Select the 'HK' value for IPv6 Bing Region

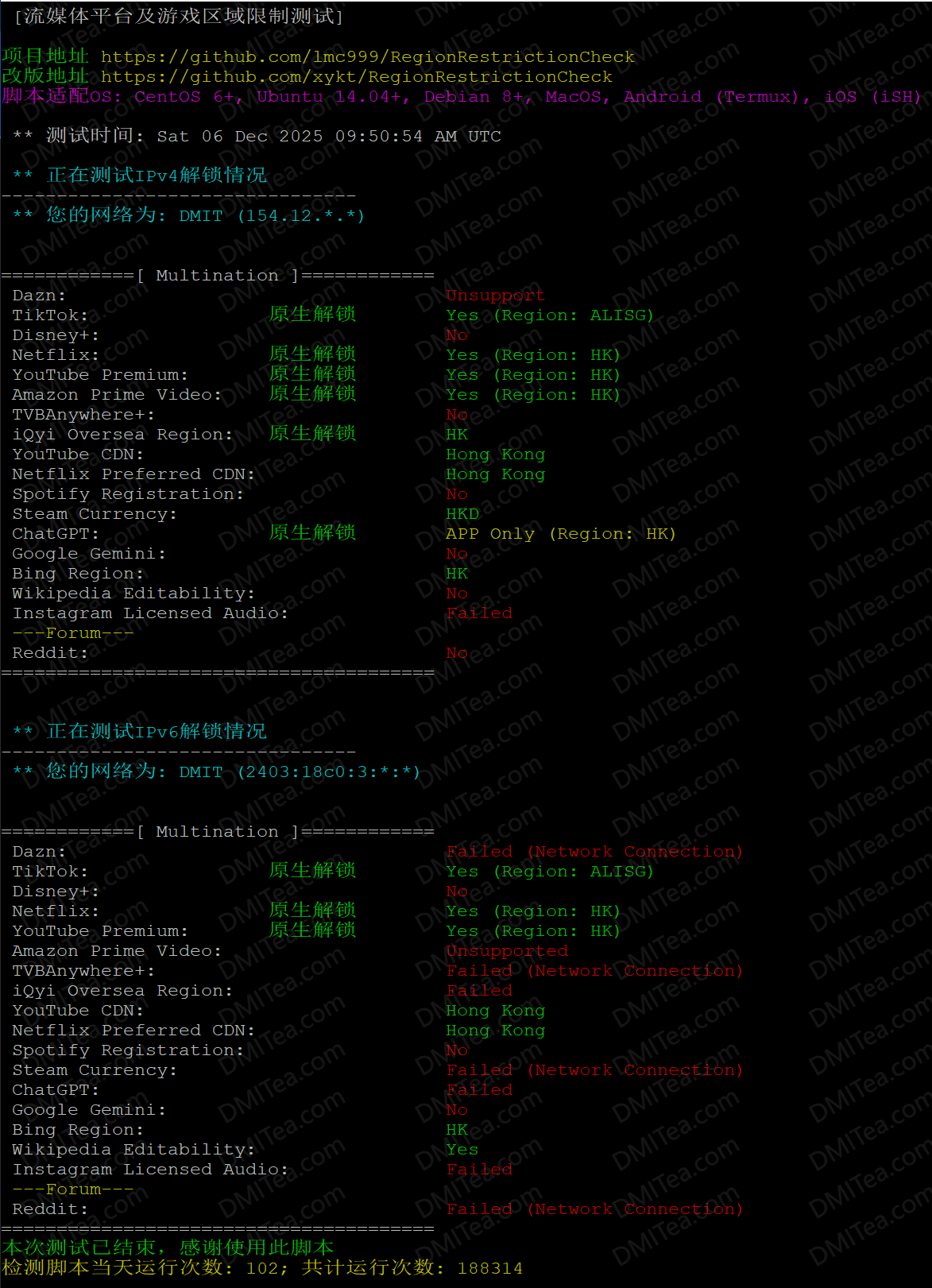click(457, 1129)
